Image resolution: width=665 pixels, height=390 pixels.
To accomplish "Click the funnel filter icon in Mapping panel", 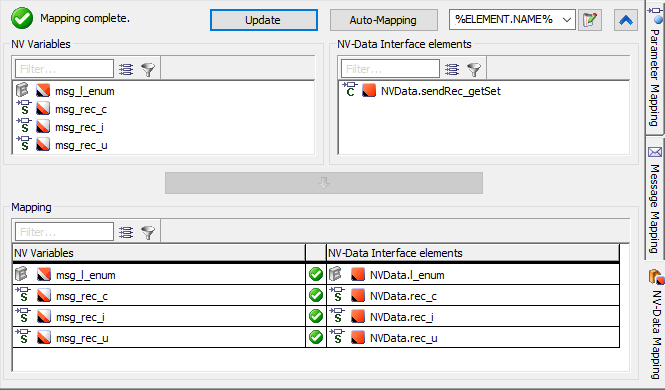I will click(x=148, y=232).
